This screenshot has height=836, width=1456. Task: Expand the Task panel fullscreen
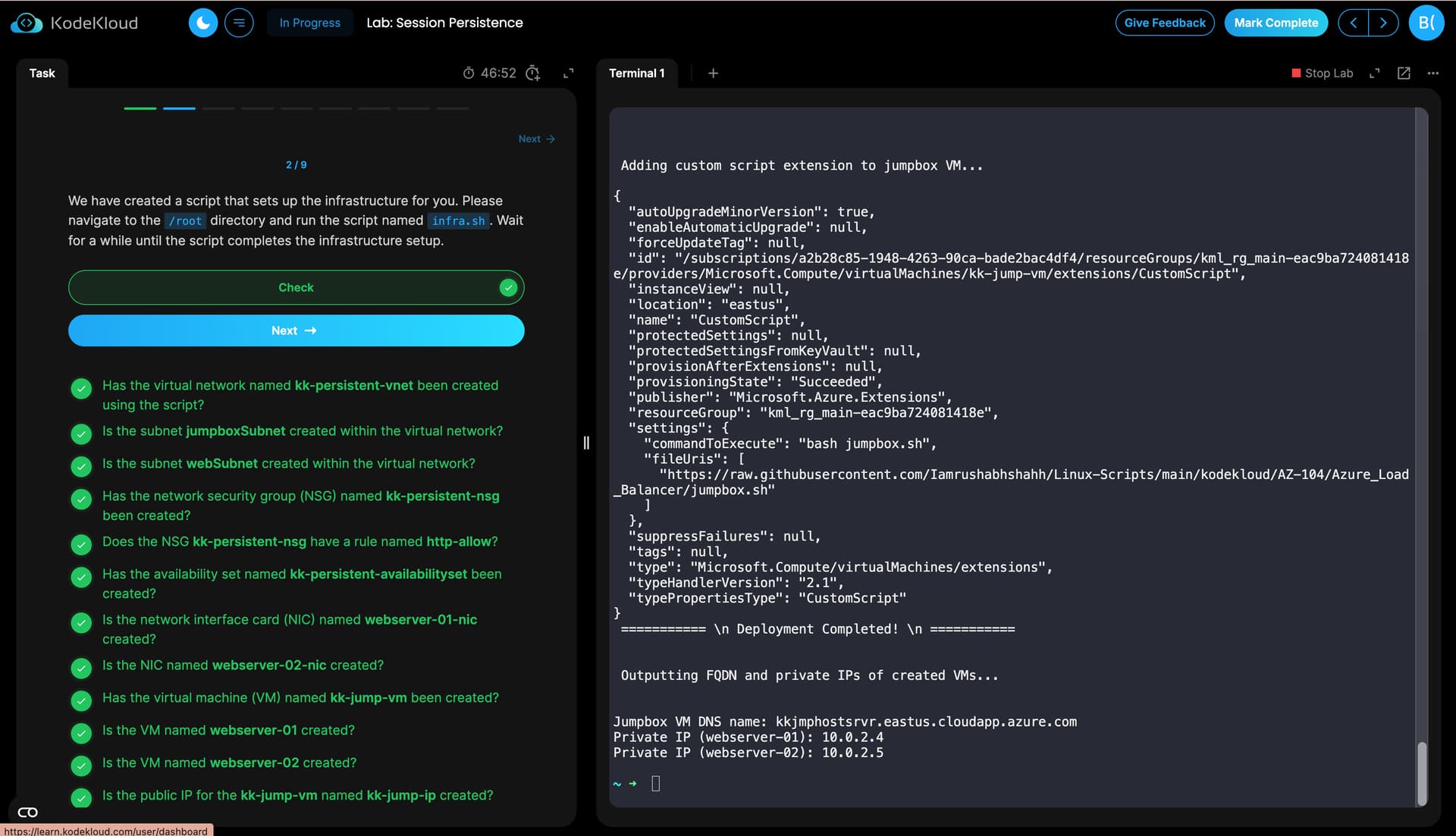pos(568,74)
